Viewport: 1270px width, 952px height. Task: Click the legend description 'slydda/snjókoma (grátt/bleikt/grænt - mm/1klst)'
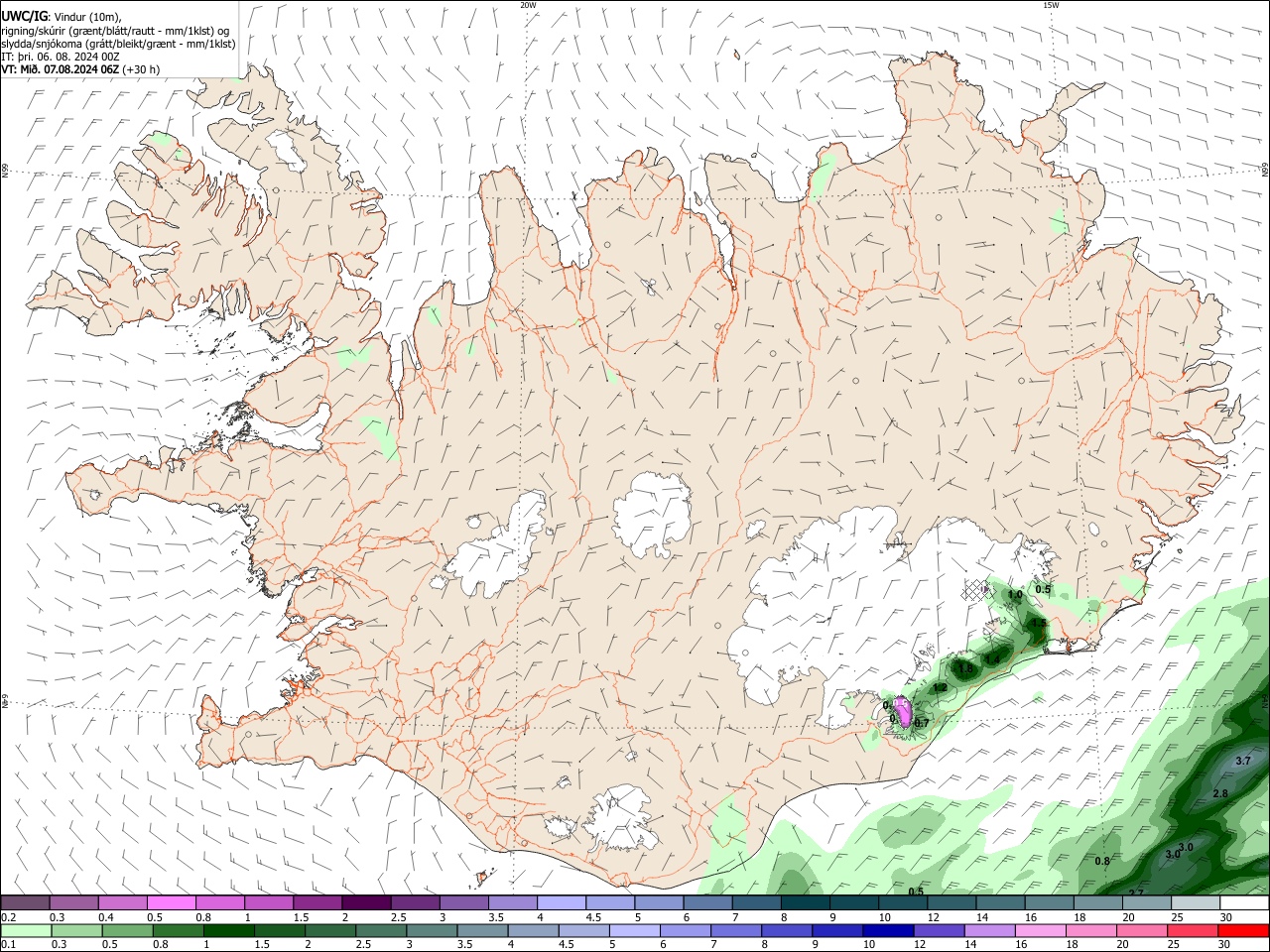tap(118, 44)
